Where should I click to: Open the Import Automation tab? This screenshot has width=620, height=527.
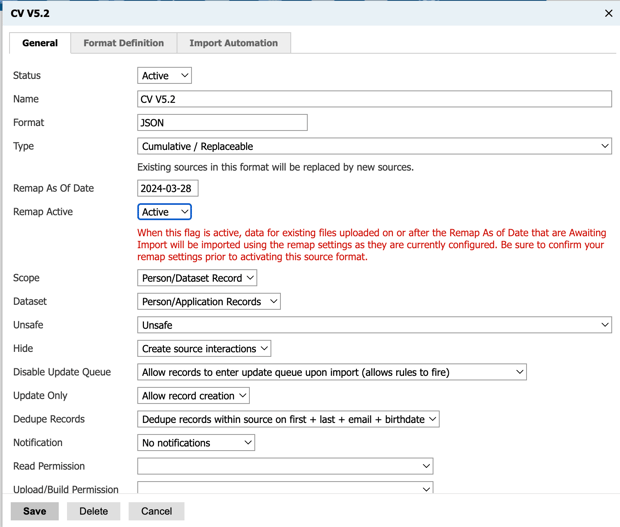click(233, 43)
